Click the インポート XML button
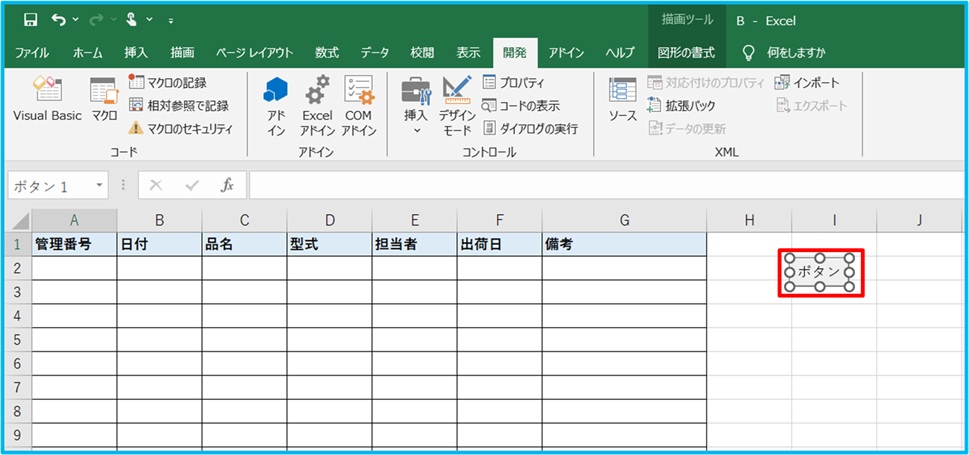 click(807, 83)
